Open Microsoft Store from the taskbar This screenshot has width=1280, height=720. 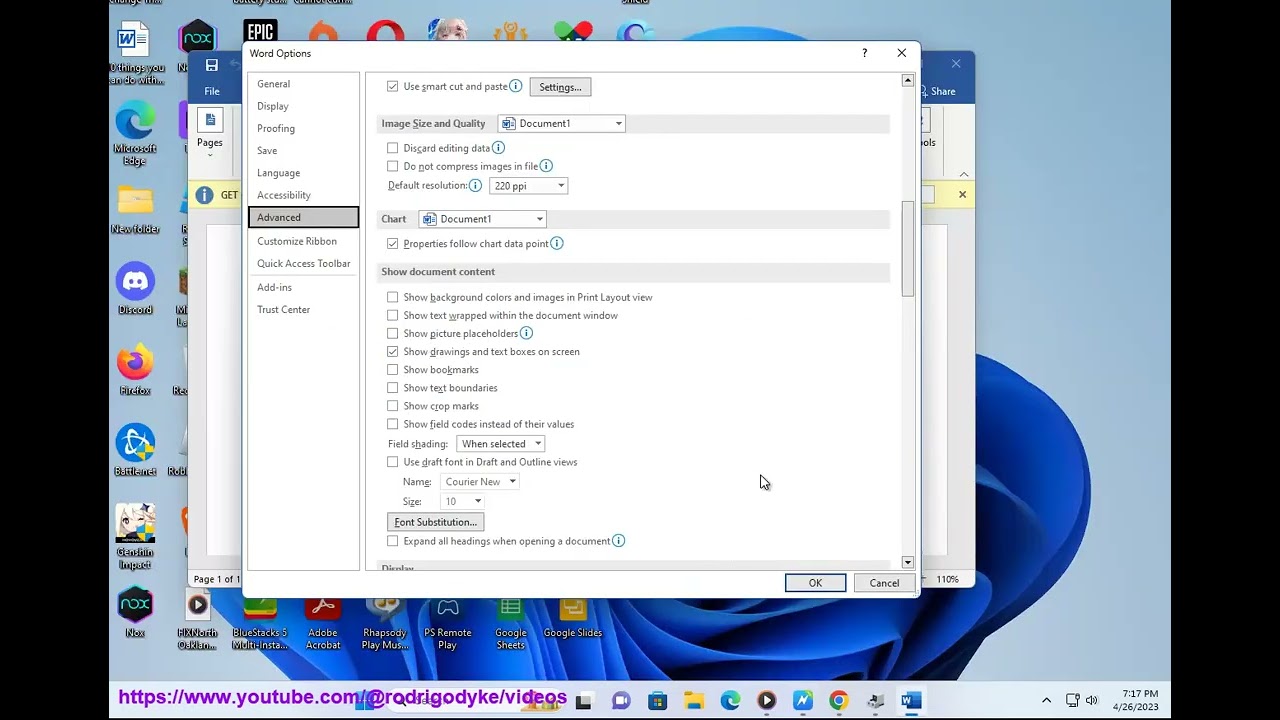(x=657, y=701)
